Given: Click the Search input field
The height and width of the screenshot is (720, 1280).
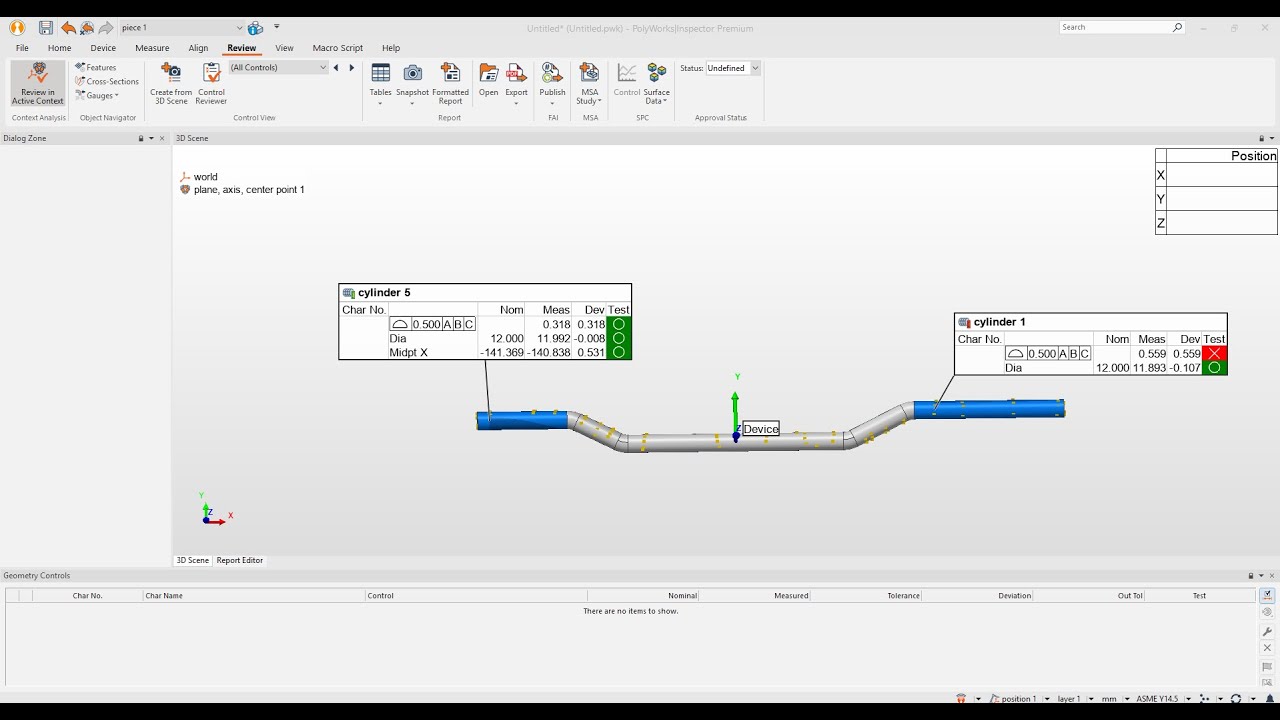Looking at the screenshot, I should [1115, 28].
